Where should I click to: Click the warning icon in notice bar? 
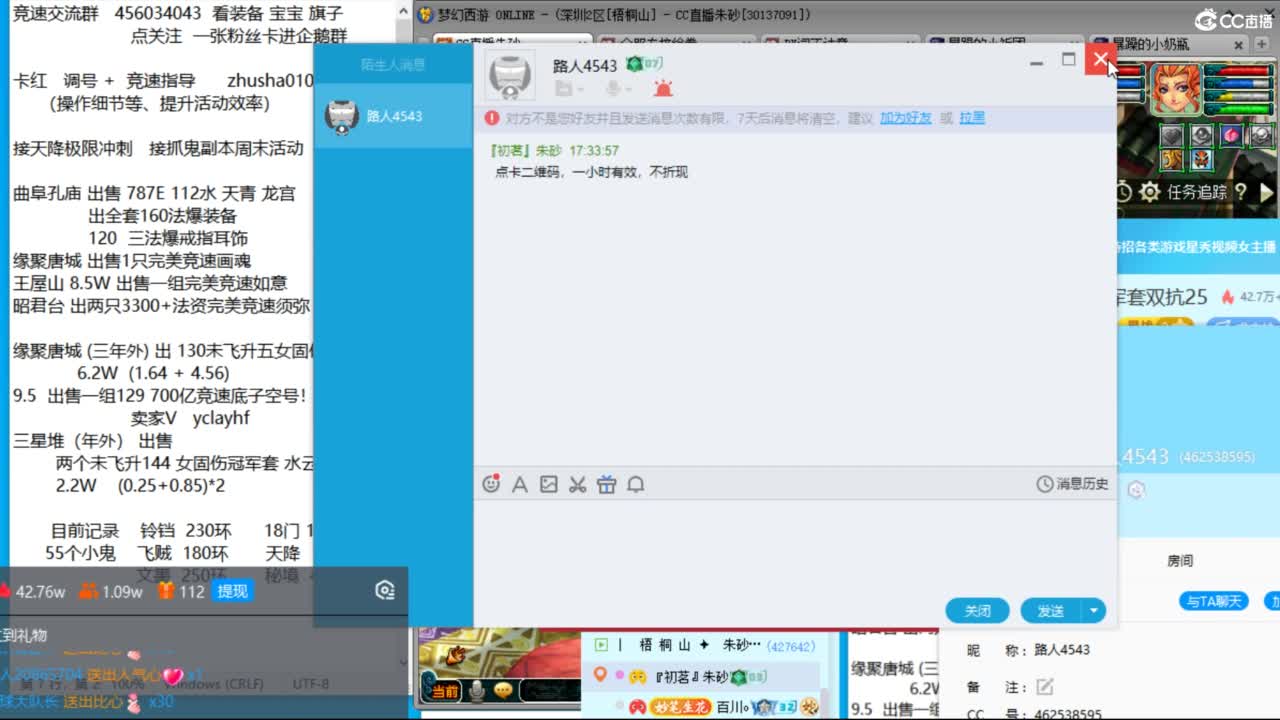point(491,118)
